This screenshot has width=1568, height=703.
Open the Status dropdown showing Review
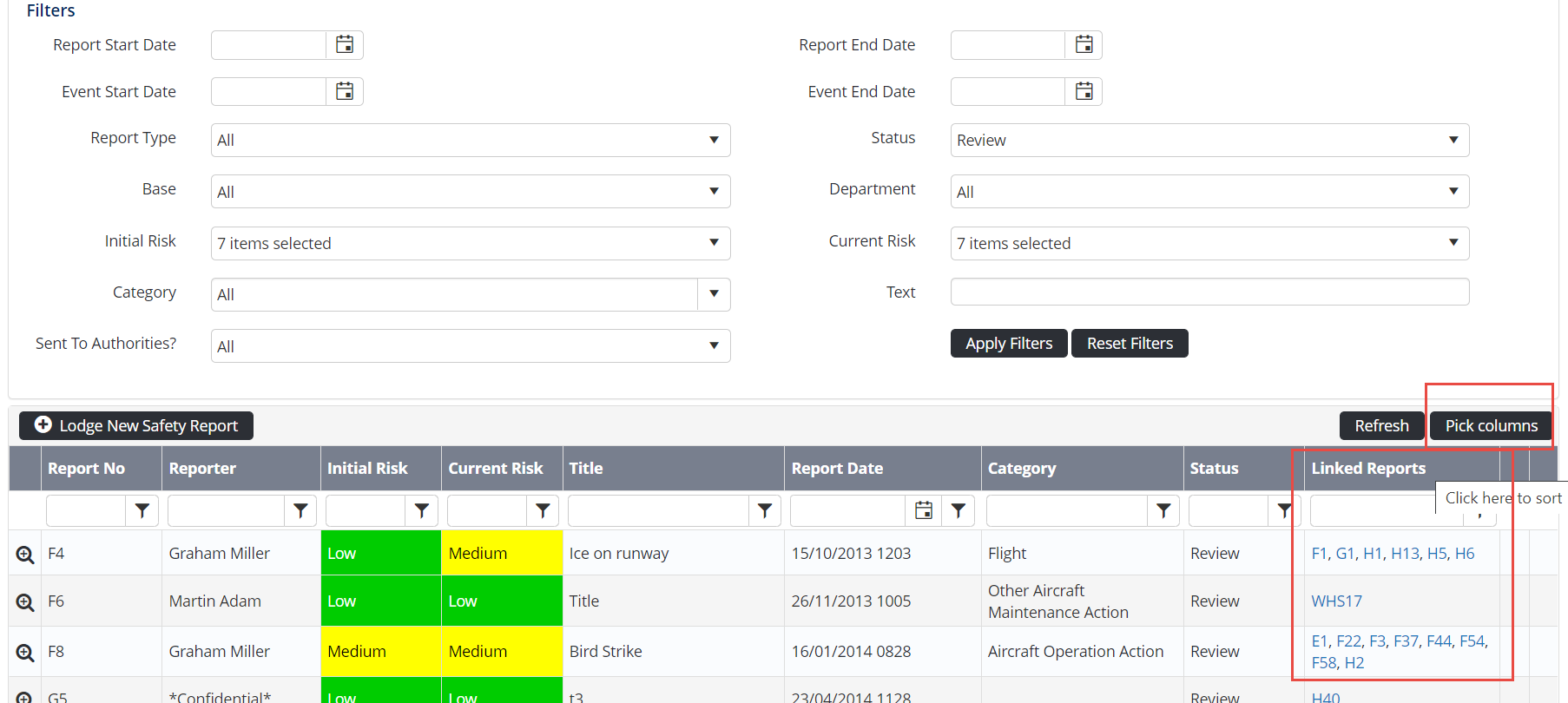(x=1209, y=141)
